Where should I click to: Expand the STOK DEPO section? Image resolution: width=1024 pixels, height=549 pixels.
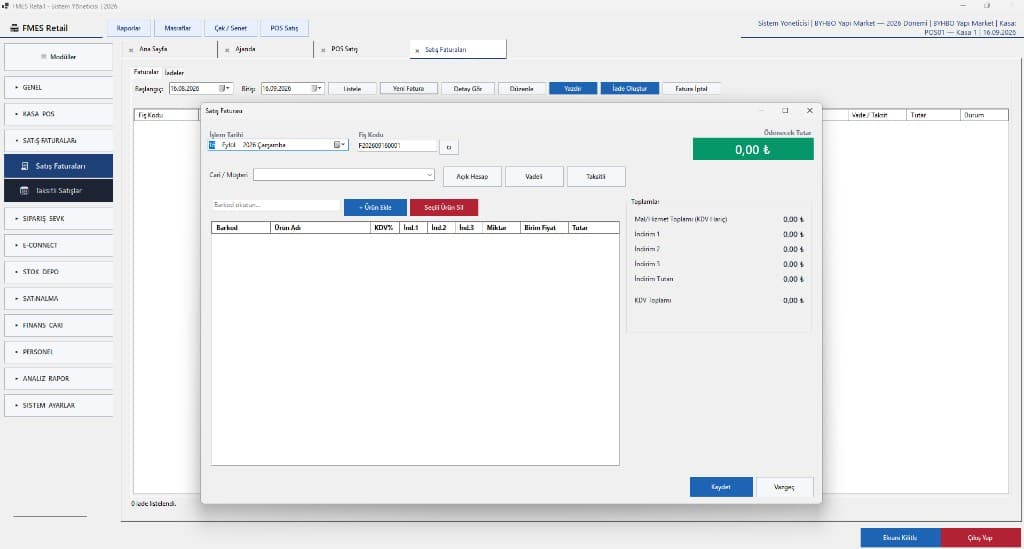59,272
